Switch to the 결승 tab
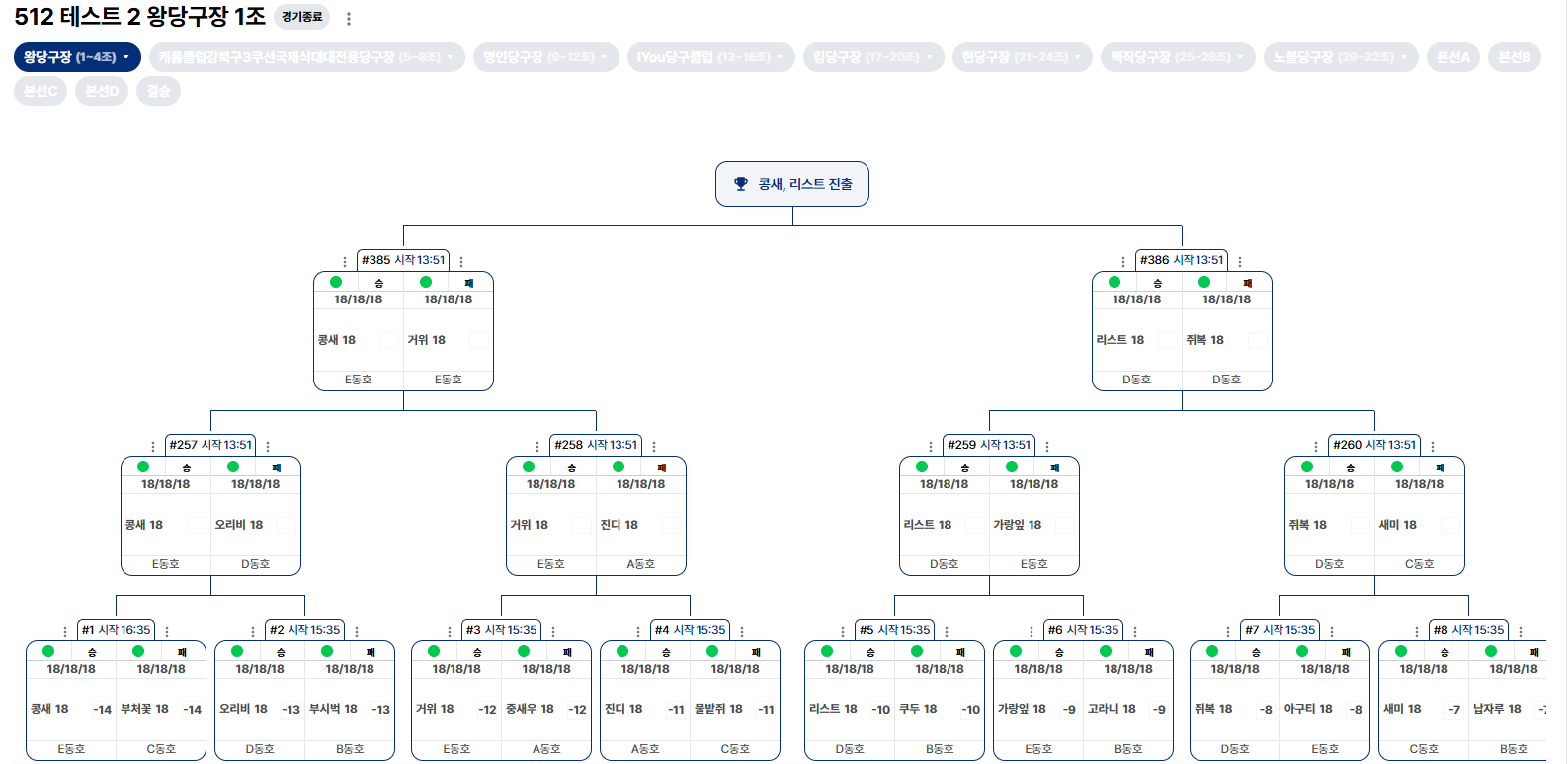The width and height of the screenshot is (1568, 764). [x=158, y=91]
